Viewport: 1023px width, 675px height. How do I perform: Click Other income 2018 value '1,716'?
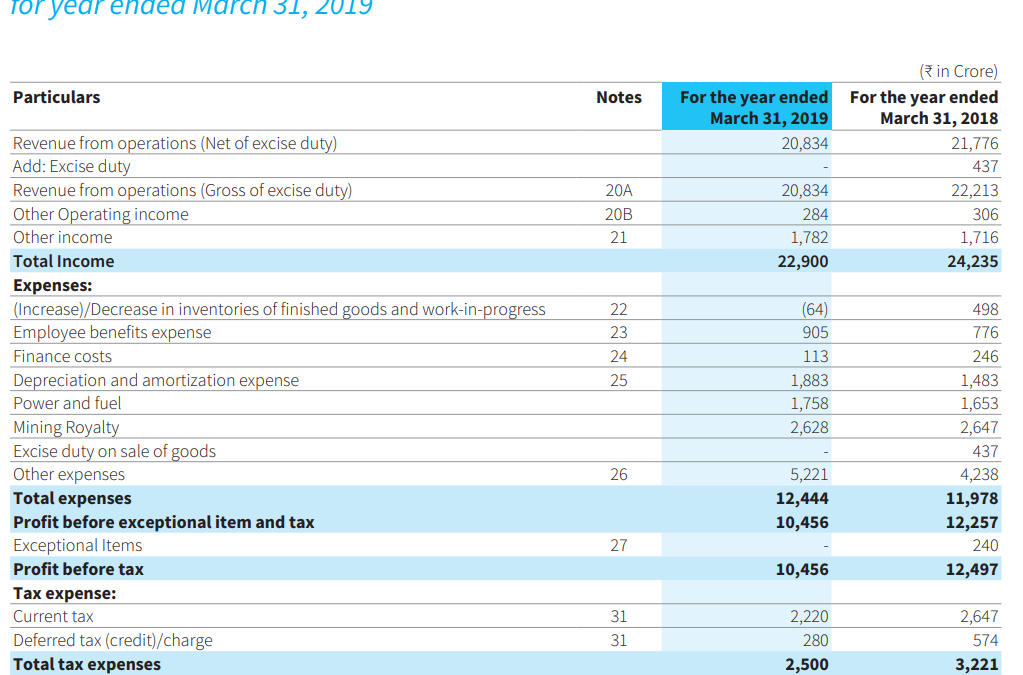point(979,237)
